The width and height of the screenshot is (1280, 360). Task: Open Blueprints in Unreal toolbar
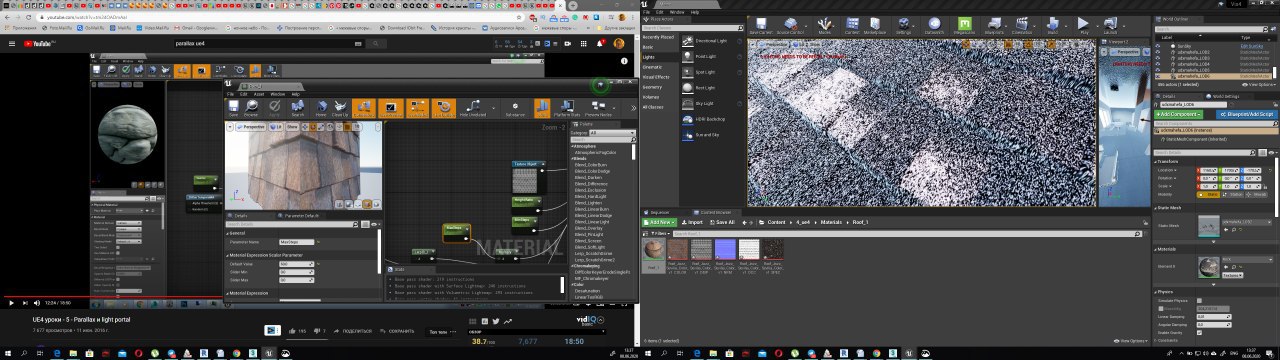point(994,25)
